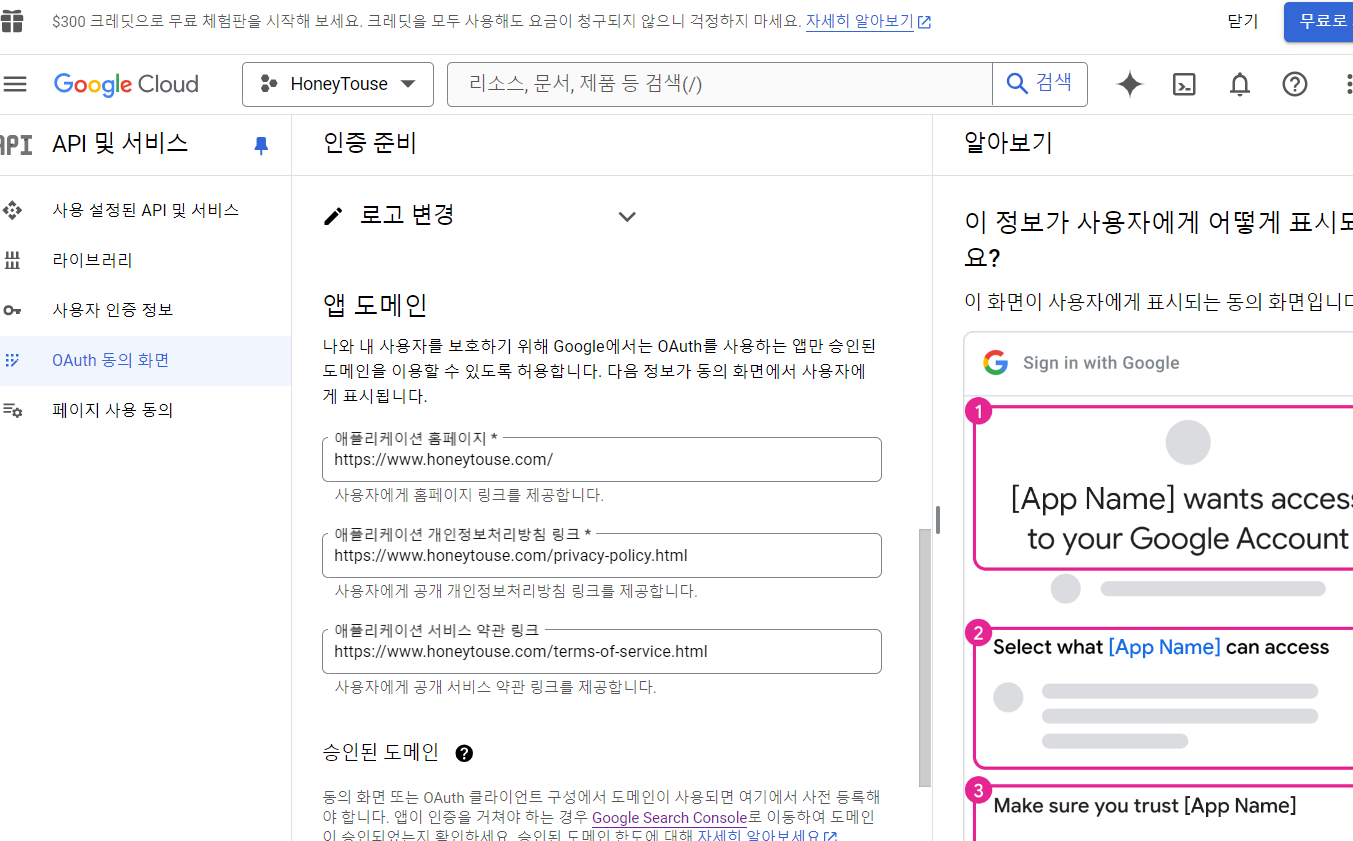This screenshot has height=841, width=1353.
Task: Click 사용자에게 홈페이지 링크를 제공합니다 helper text
Action: point(469,495)
